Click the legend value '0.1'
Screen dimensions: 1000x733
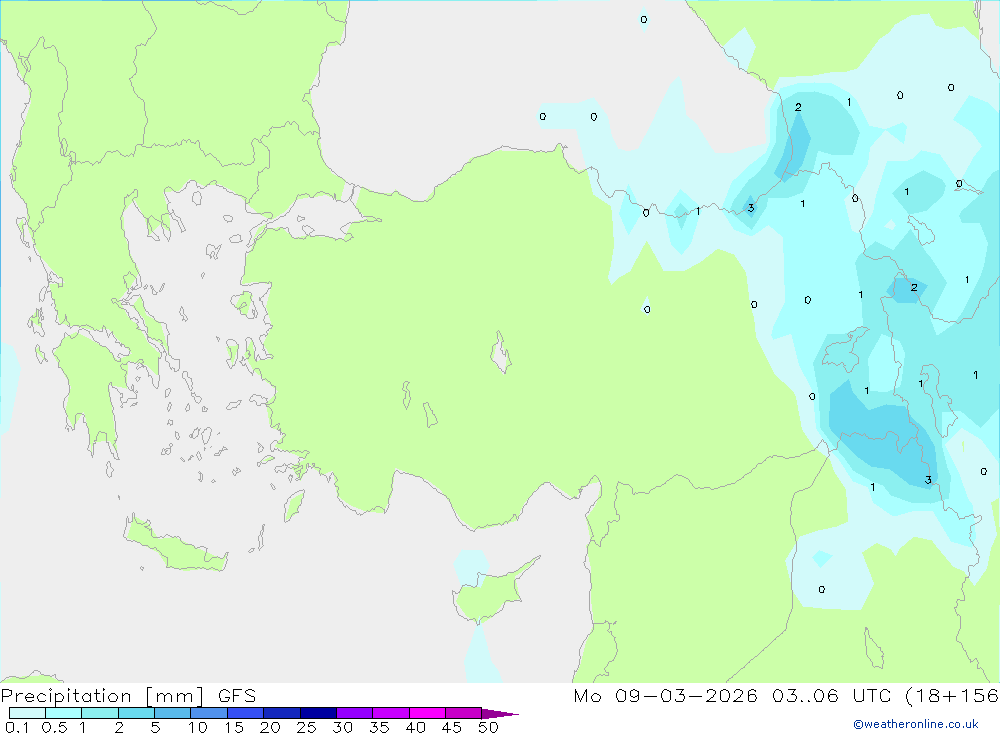coord(17,727)
